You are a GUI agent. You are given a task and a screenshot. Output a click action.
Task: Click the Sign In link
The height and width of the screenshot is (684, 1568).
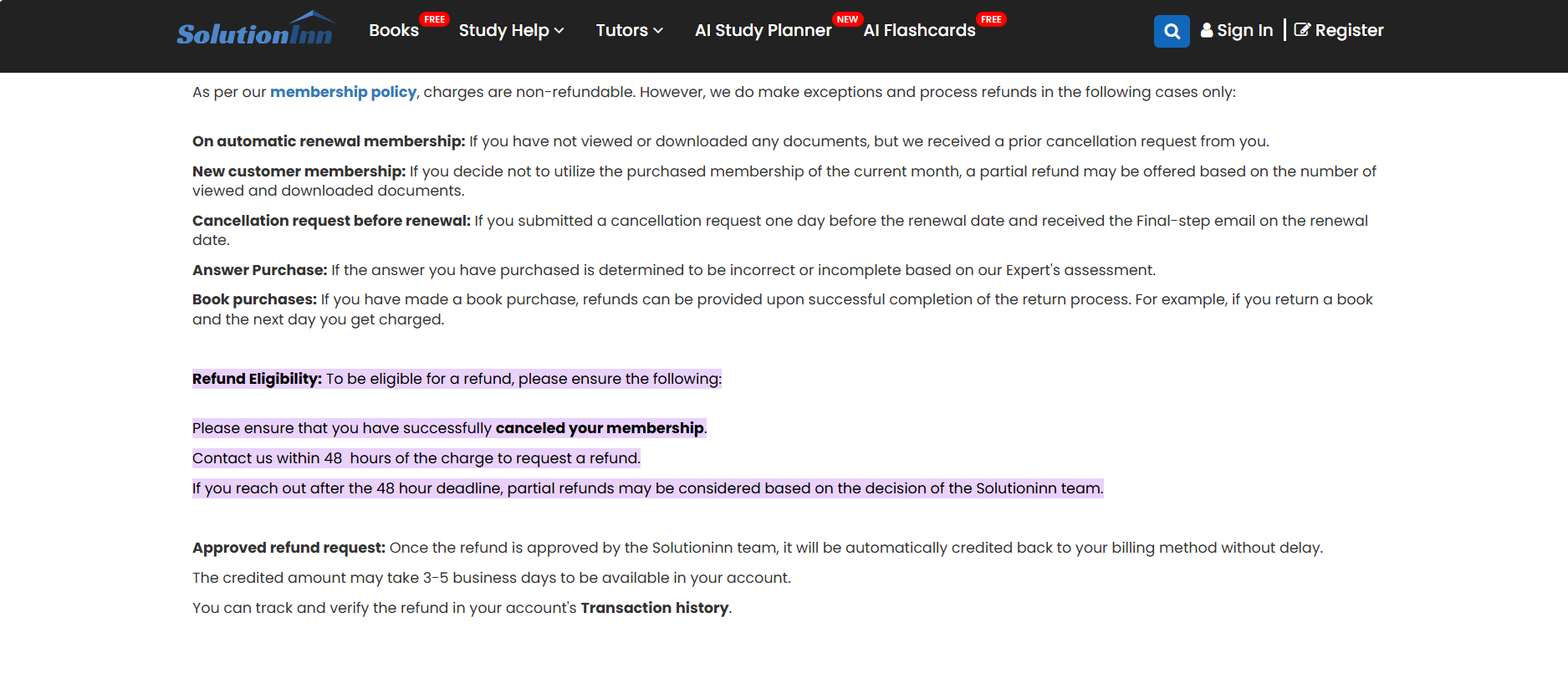point(1244,31)
